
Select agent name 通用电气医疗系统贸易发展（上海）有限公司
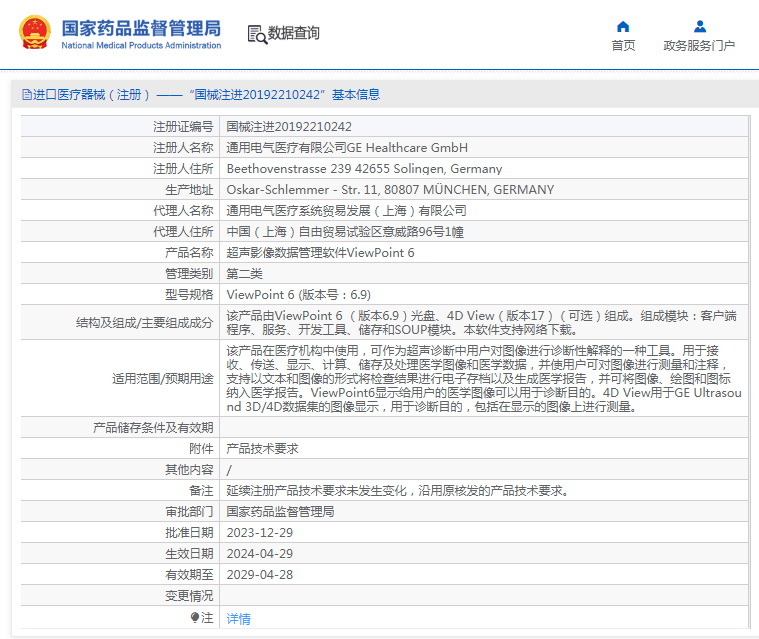[x=347, y=211]
